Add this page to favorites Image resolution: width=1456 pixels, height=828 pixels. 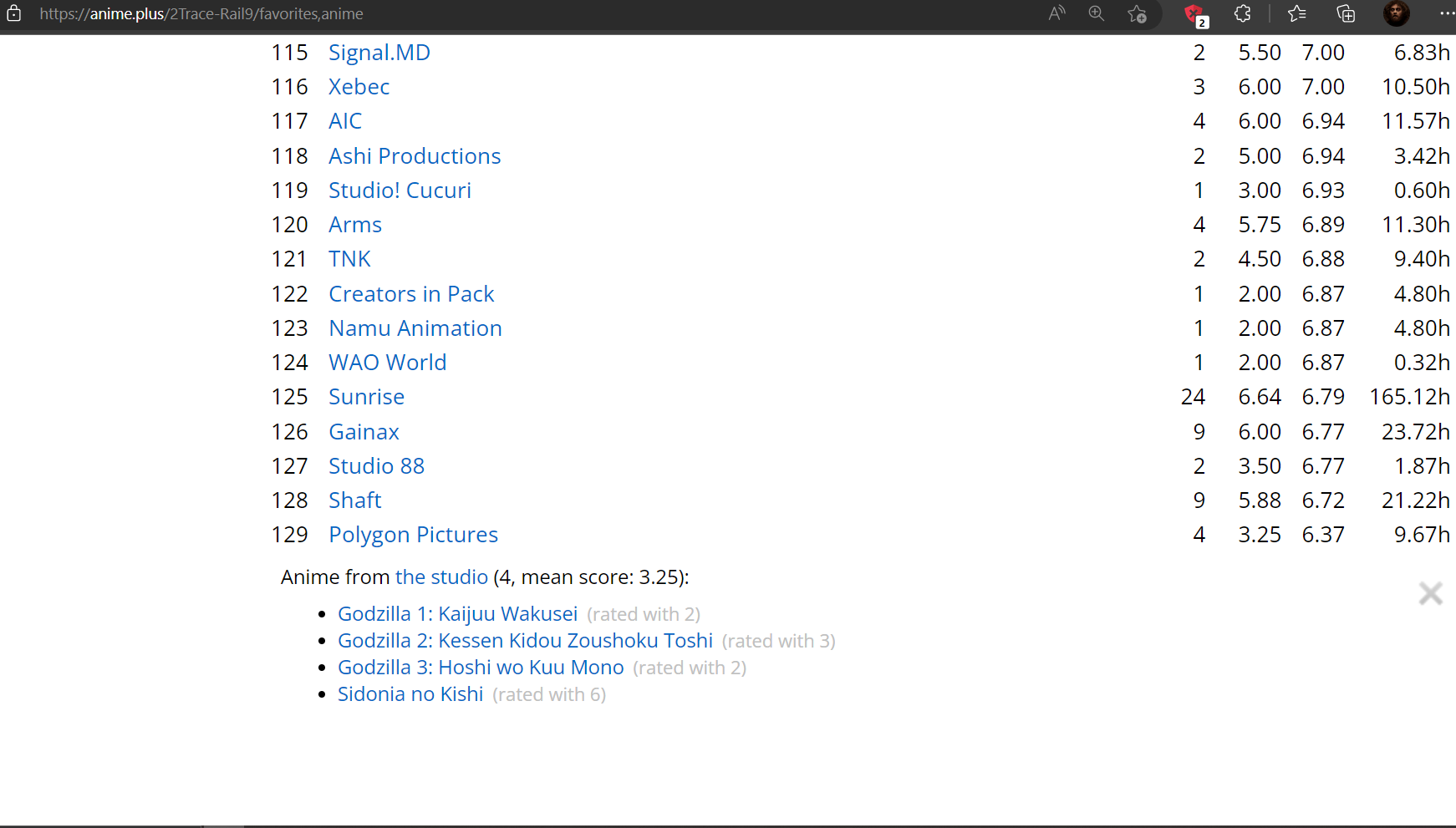1137,13
